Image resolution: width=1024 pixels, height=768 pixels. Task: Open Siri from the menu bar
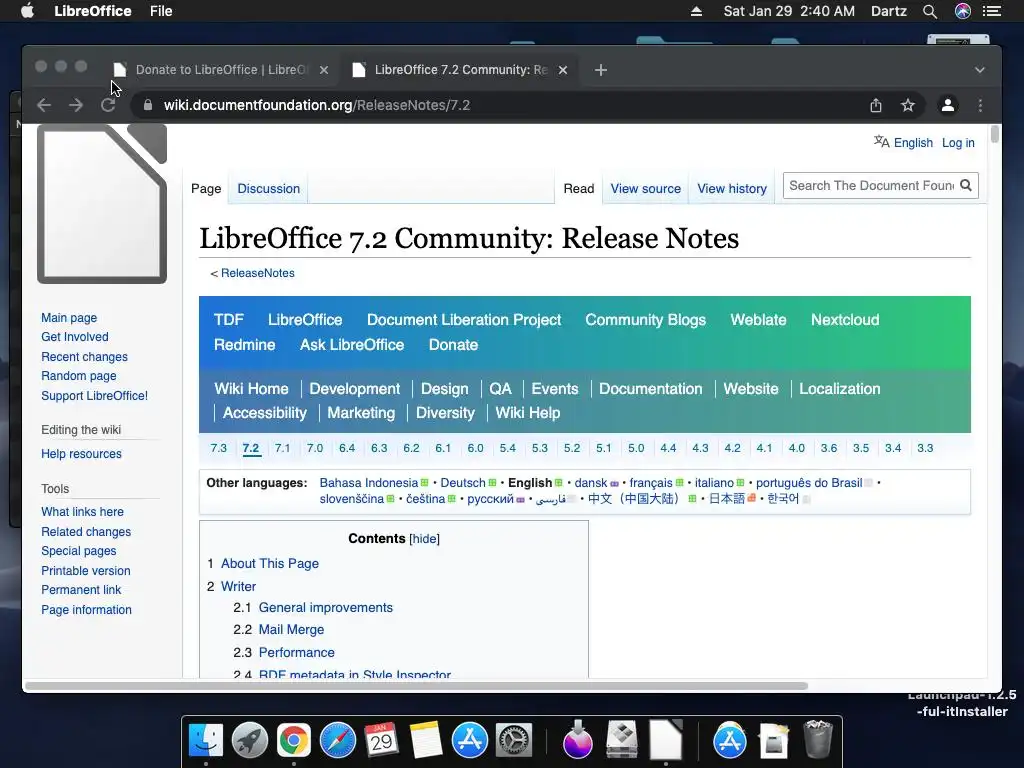[x=963, y=11]
